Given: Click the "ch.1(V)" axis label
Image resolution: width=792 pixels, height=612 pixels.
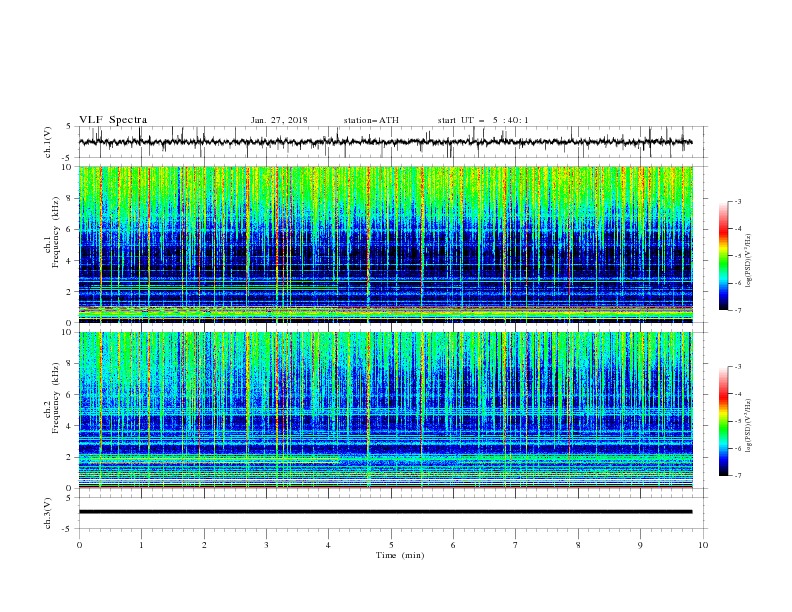Looking at the screenshot, I should tap(48, 142).
